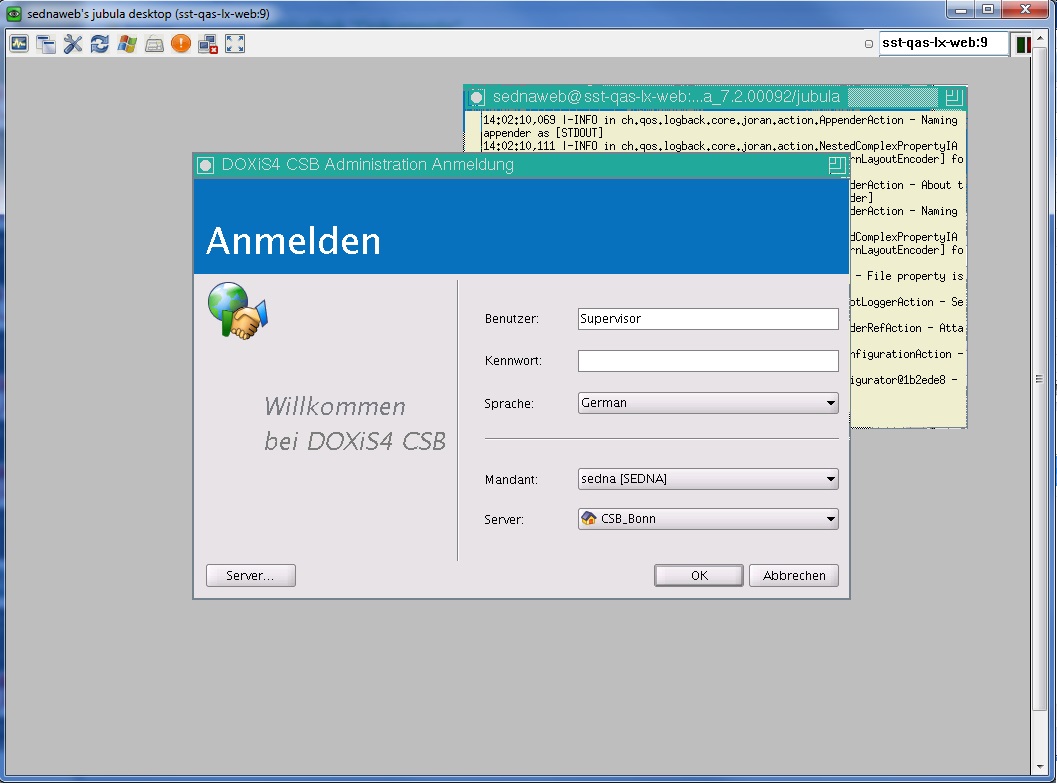Maximize the sednaweb terminal window
Image resolution: width=1057 pixels, height=784 pixels.
tap(953, 97)
